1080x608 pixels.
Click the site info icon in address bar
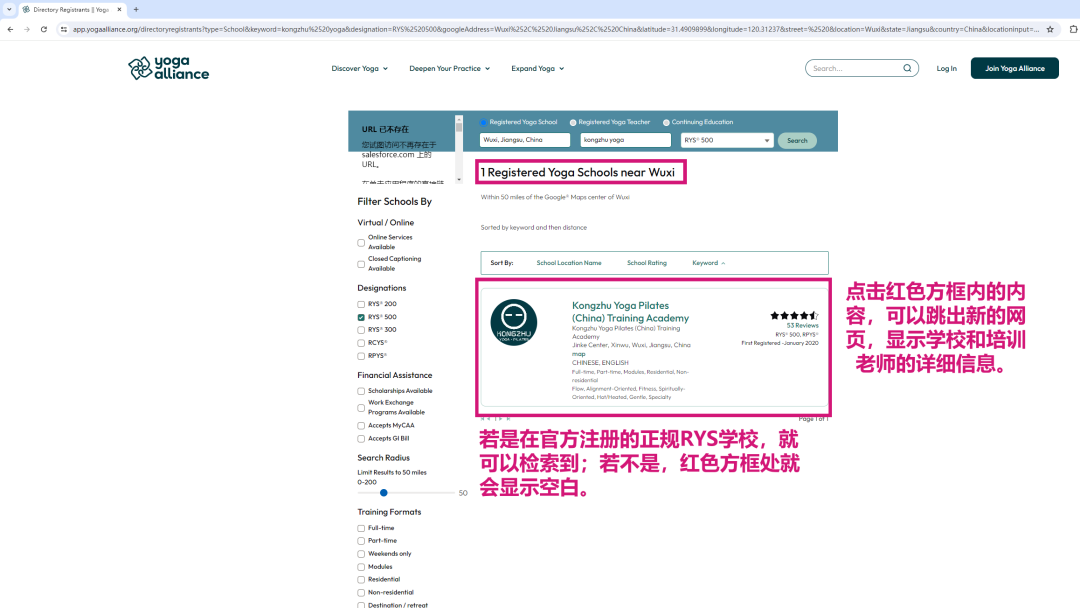coord(63,29)
